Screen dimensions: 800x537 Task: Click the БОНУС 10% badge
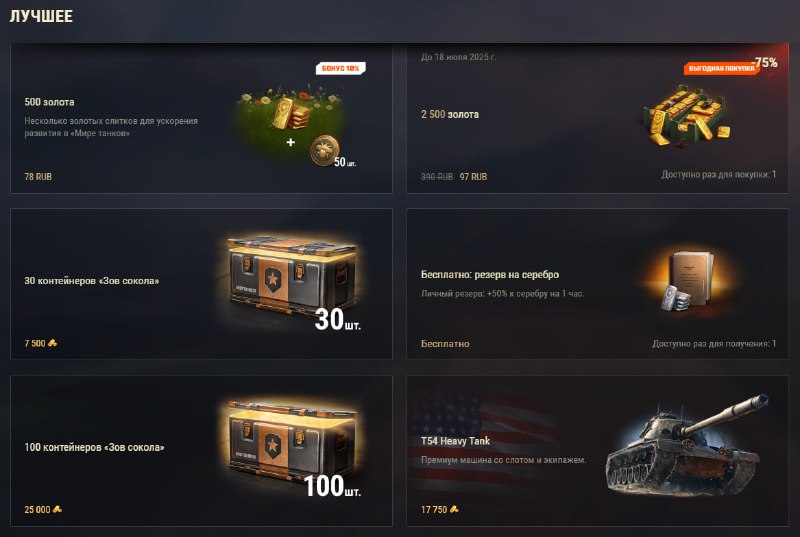[340, 68]
